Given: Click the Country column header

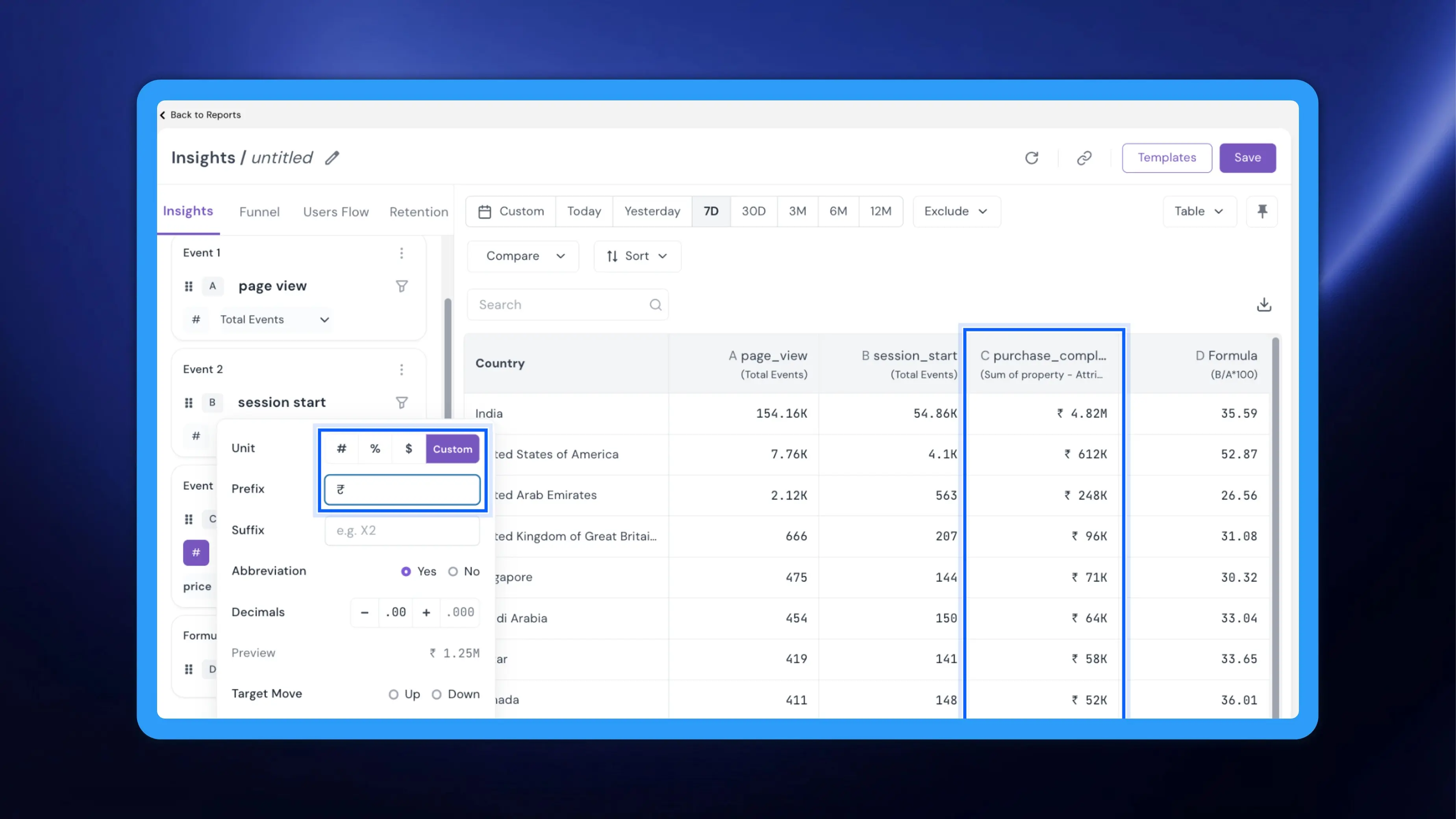Looking at the screenshot, I should (x=566, y=363).
